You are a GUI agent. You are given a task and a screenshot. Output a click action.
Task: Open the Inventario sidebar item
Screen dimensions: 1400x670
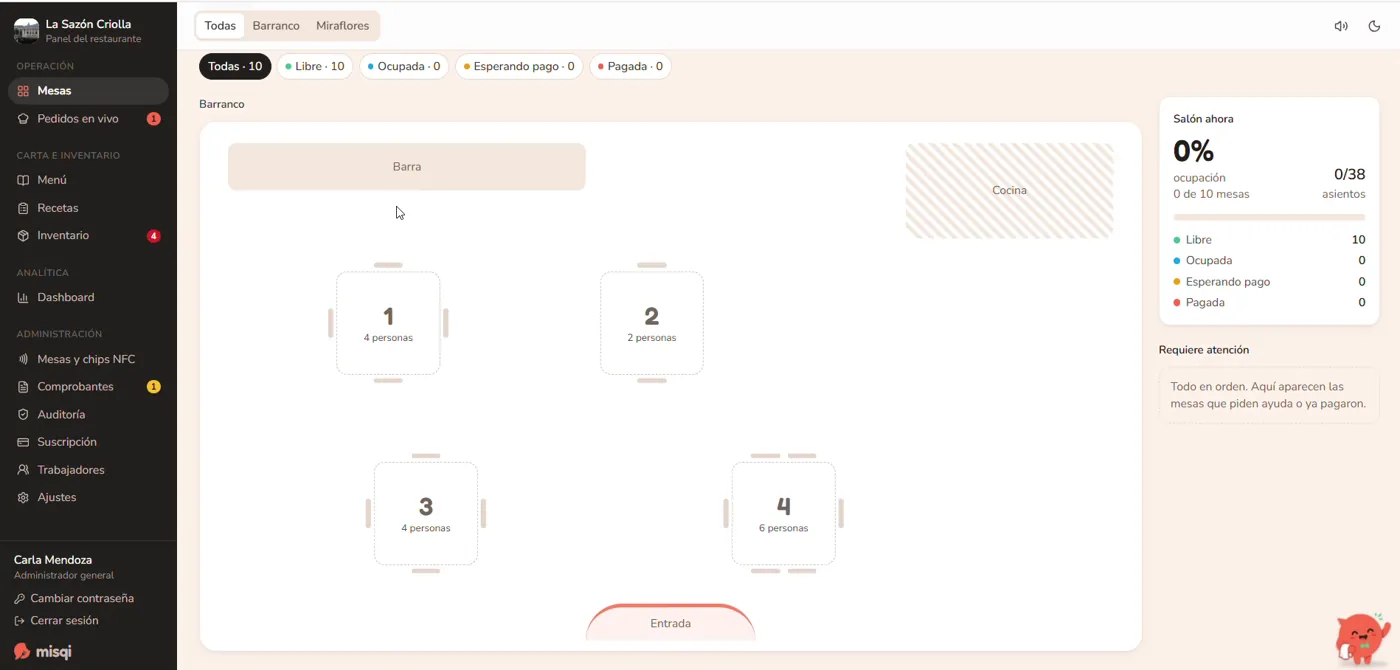[88, 236]
